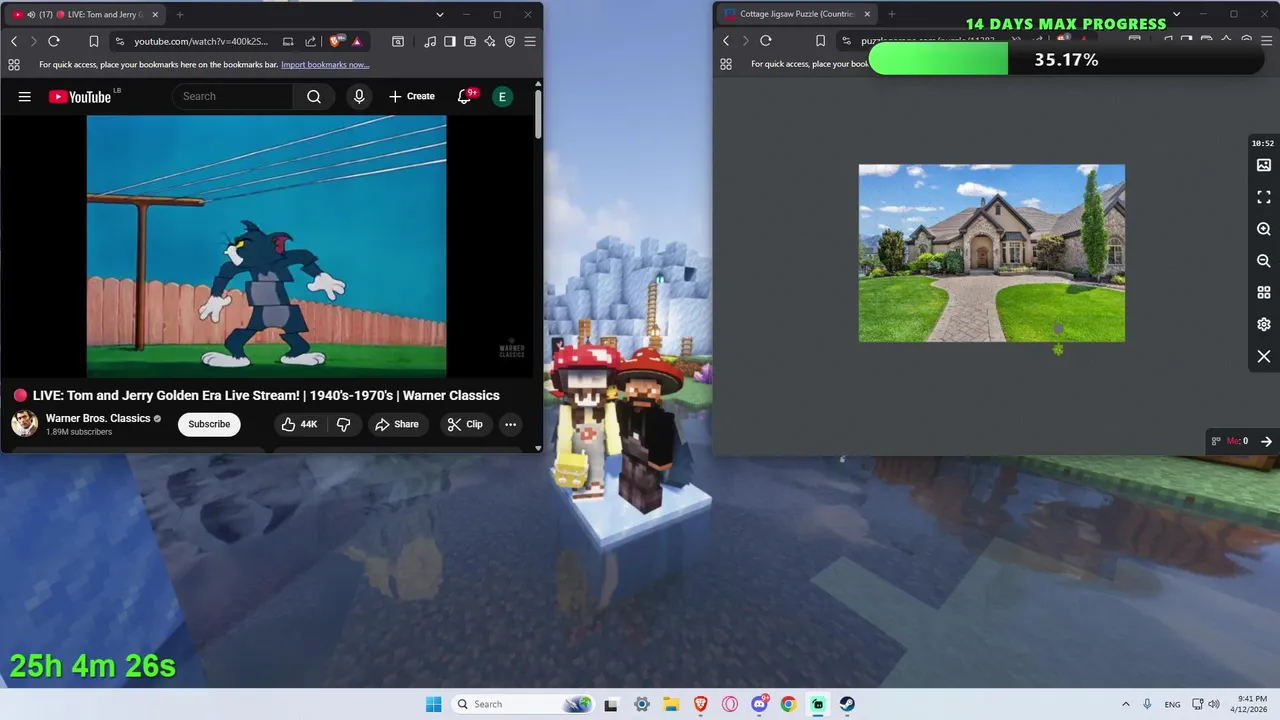Open Leo AI sparkle icon in YouTube window
The image size is (1280, 720).
point(490,41)
